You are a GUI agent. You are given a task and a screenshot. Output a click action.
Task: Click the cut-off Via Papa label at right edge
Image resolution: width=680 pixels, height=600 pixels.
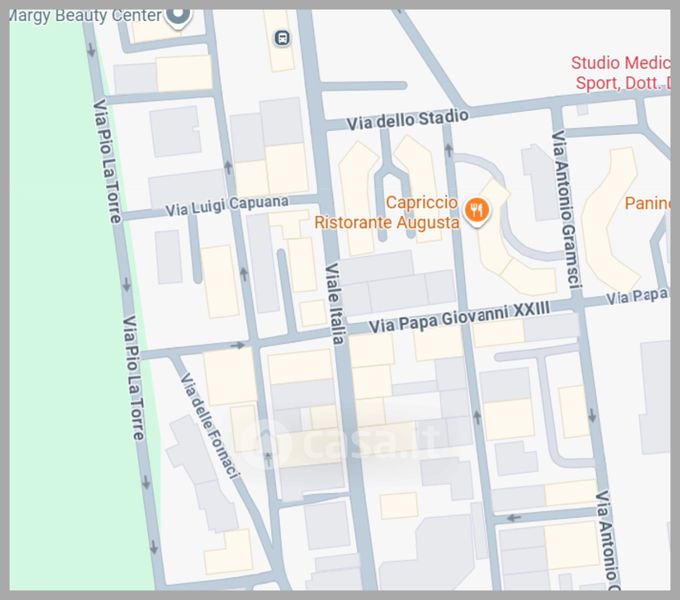click(636, 297)
